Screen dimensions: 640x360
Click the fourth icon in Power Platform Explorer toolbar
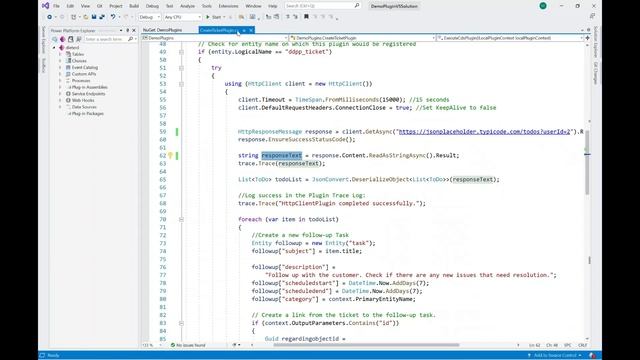coord(78,39)
